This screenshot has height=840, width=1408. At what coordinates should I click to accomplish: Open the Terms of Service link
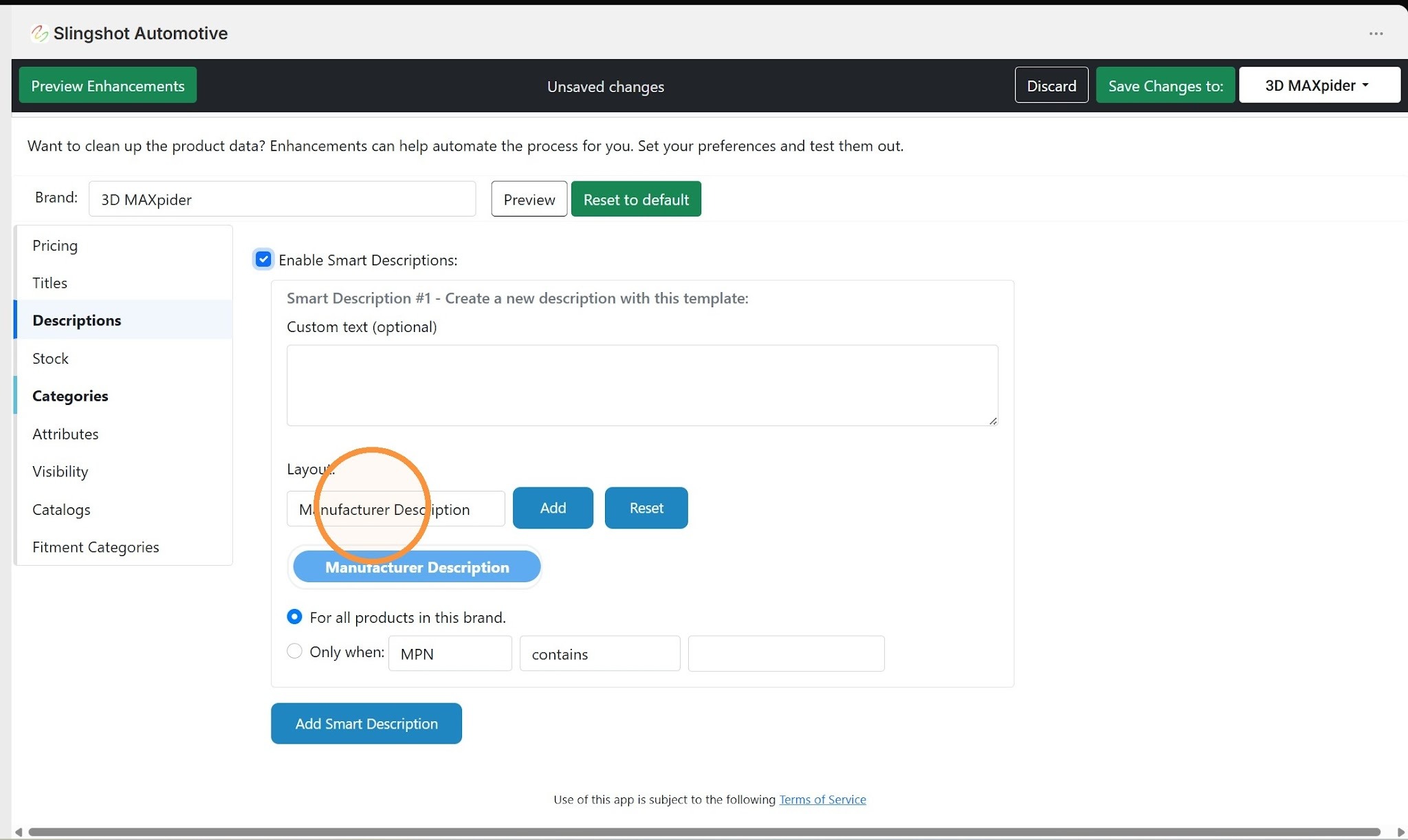(822, 799)
